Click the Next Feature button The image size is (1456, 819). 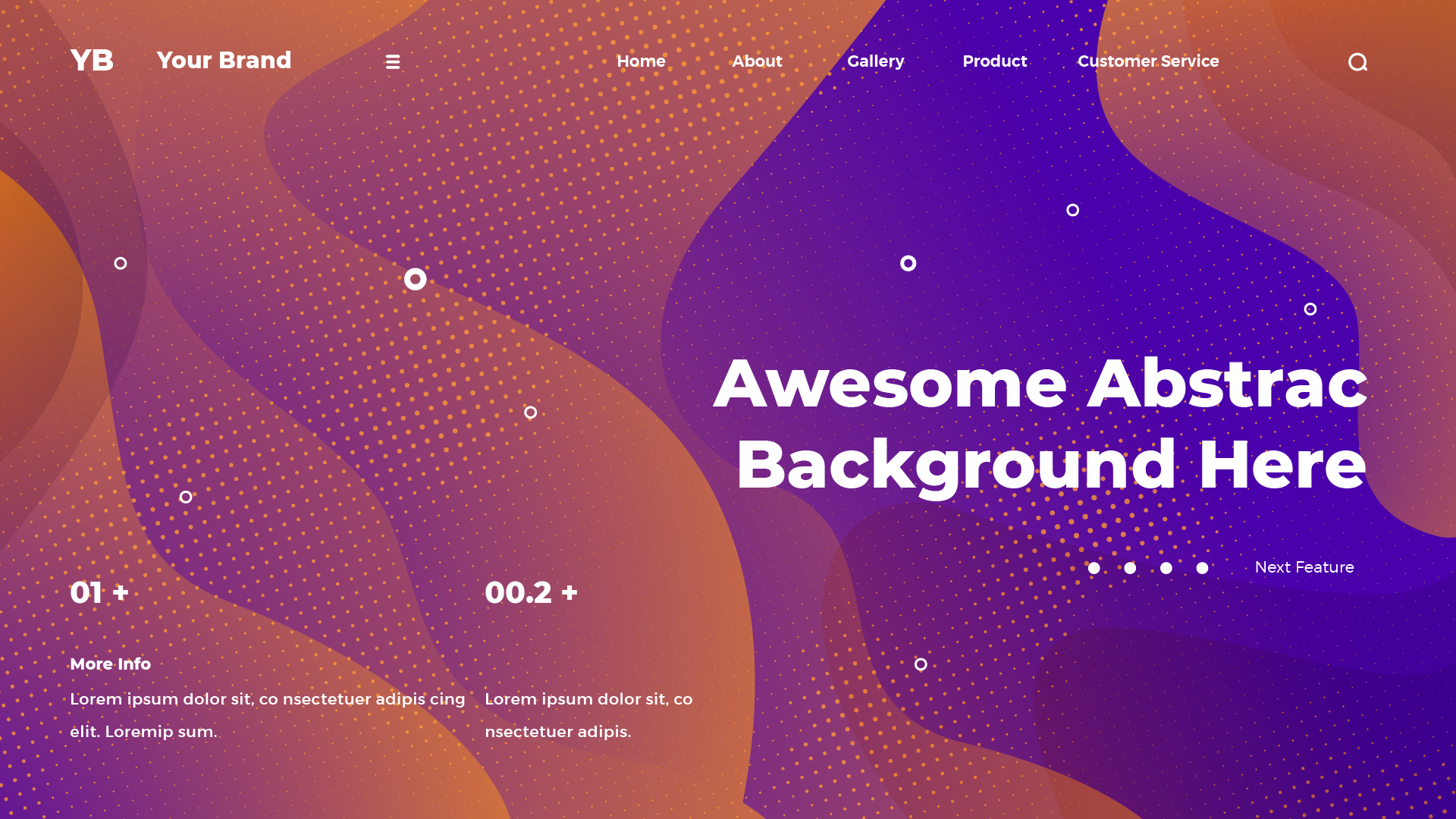(x=1305, y=567)
